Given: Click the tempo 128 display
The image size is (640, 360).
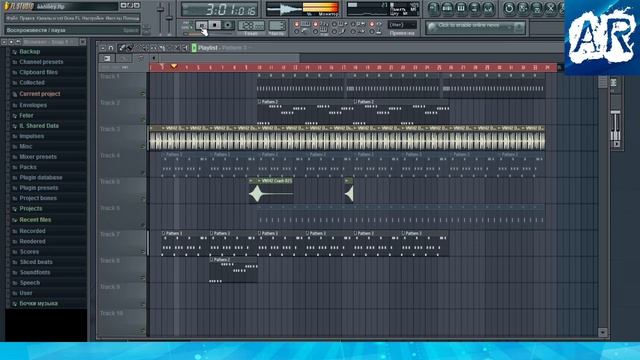Looking at the screenshot, I should (x=251, y=26).
